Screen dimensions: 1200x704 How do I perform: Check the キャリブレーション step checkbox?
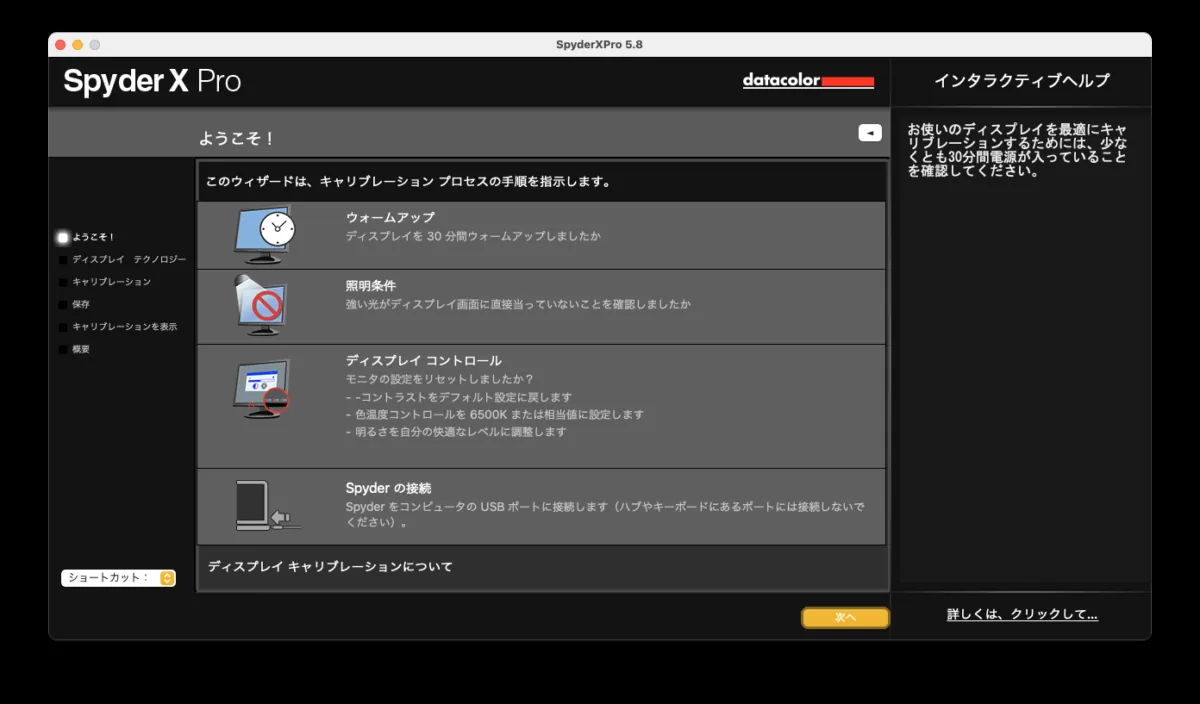[x=61, y=281]
